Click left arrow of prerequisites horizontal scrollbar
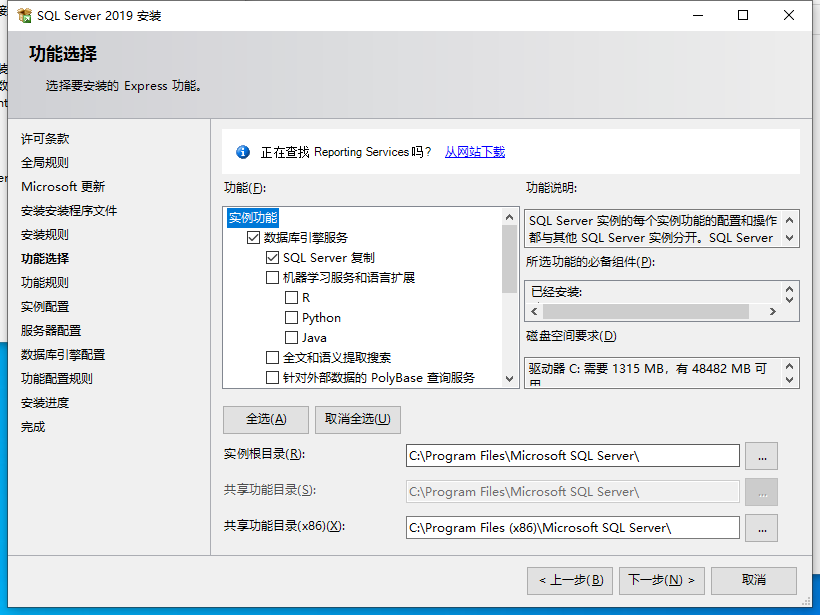Image resolution: width=820 pixels, height=615 pixels. point(534,312)
